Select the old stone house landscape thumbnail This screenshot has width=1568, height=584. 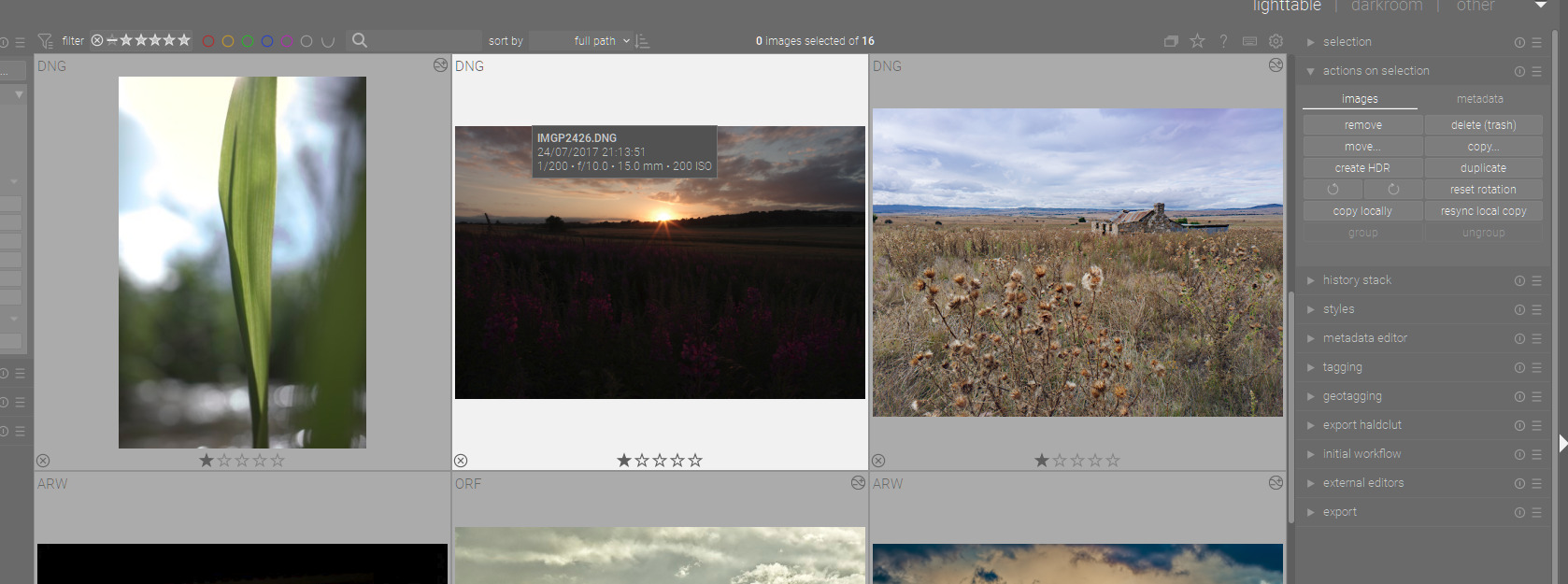click(1077, 263)
